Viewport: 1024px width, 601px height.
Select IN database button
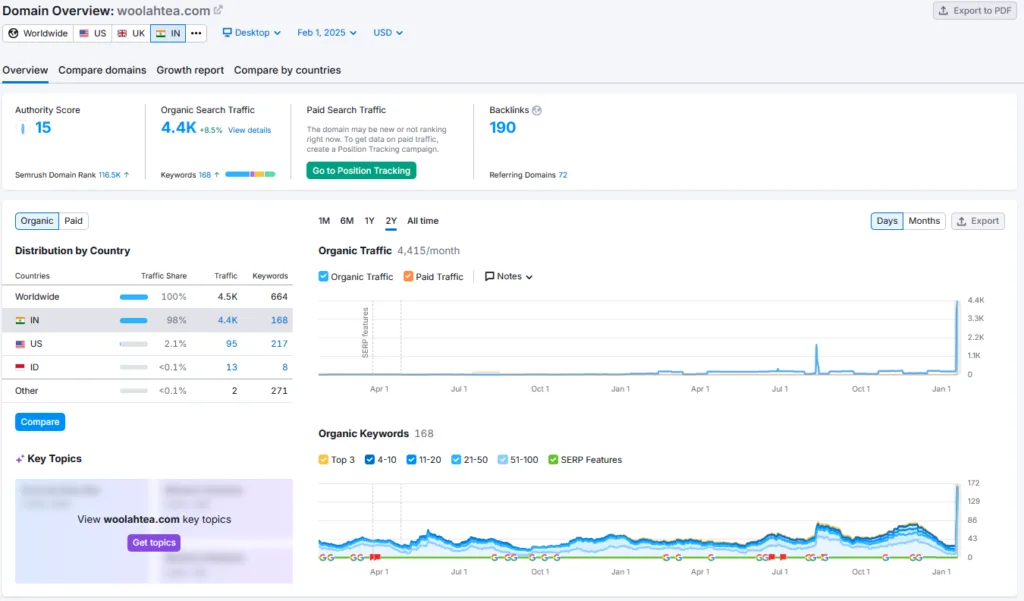click(x=168, y=33)
